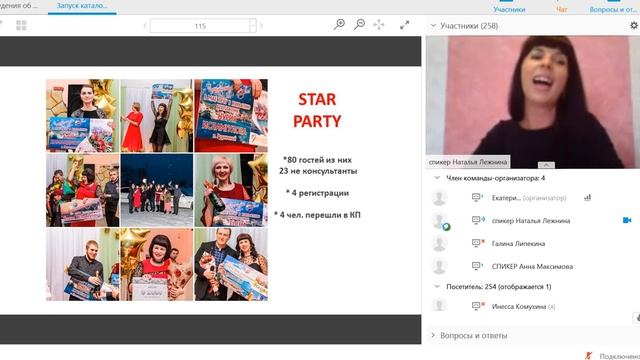Screen dimensions: 640x360
Task: Click the zoom in magnifier icon
Action: click(339, 25)
